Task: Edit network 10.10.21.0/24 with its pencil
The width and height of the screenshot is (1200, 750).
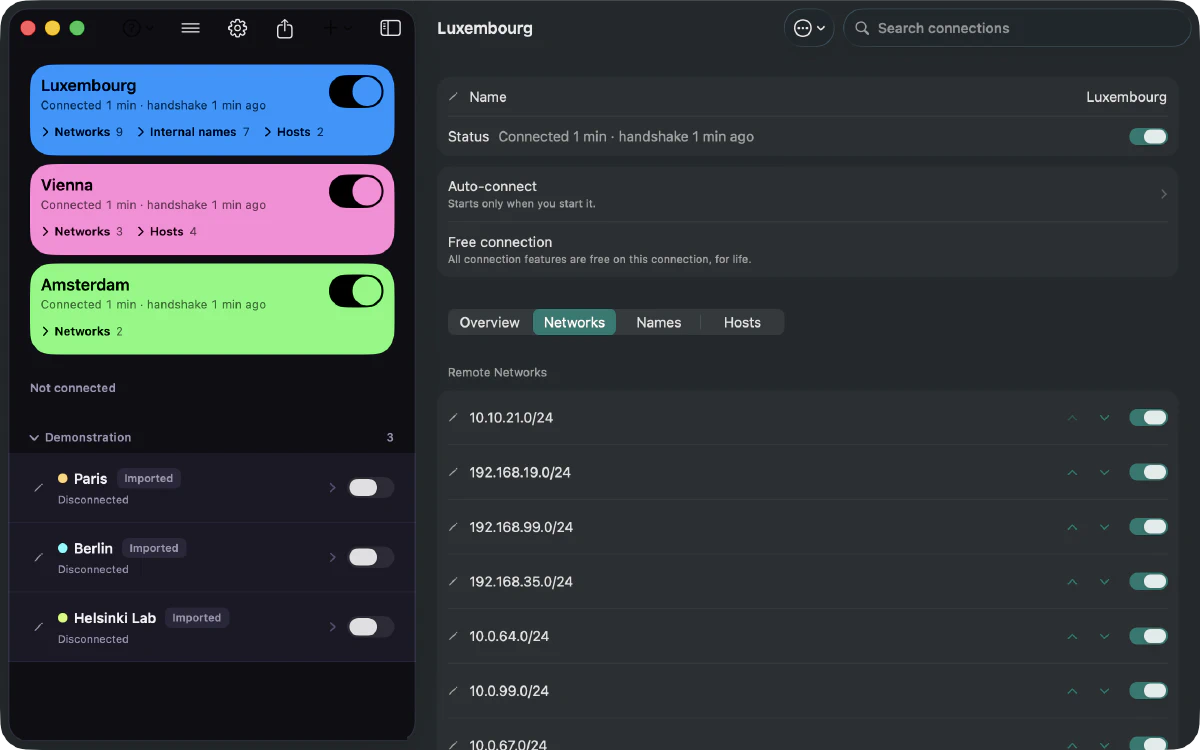Action: click(453, 418)
